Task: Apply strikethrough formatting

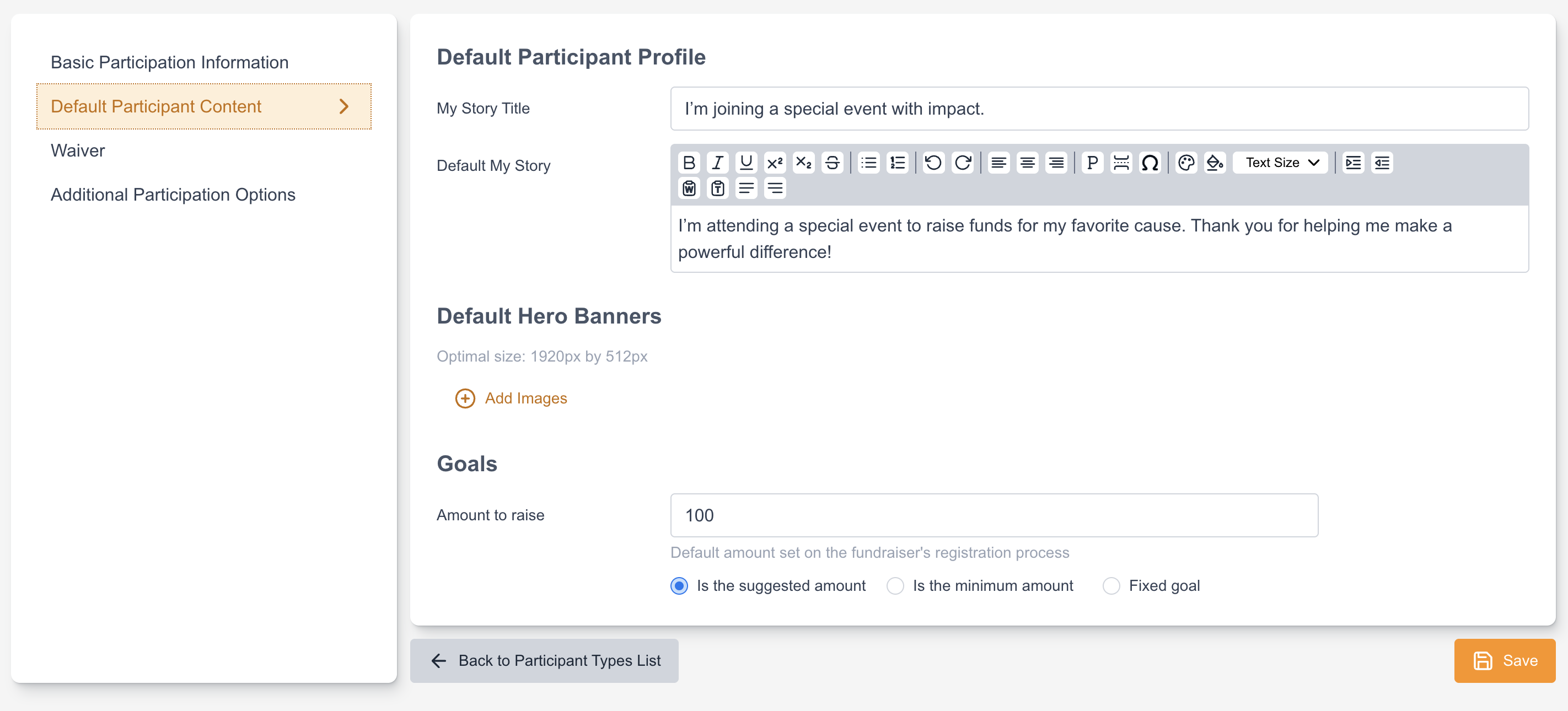Action: click(832, 163)
